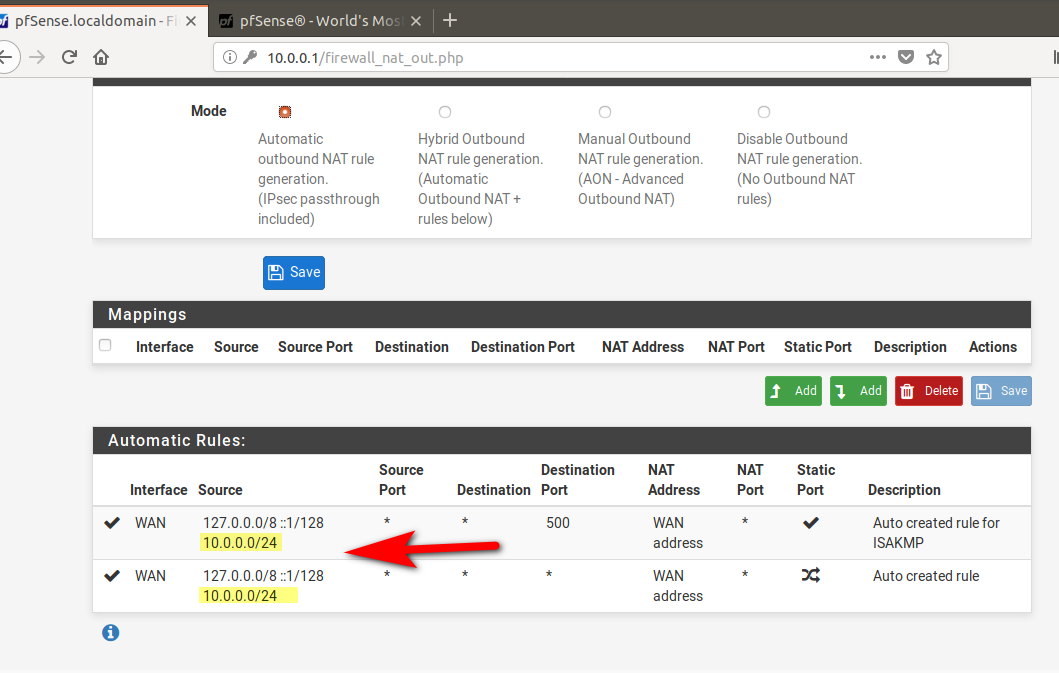Open a new browser tab
Screen dimensions: 1059x673
coord(450,21)
